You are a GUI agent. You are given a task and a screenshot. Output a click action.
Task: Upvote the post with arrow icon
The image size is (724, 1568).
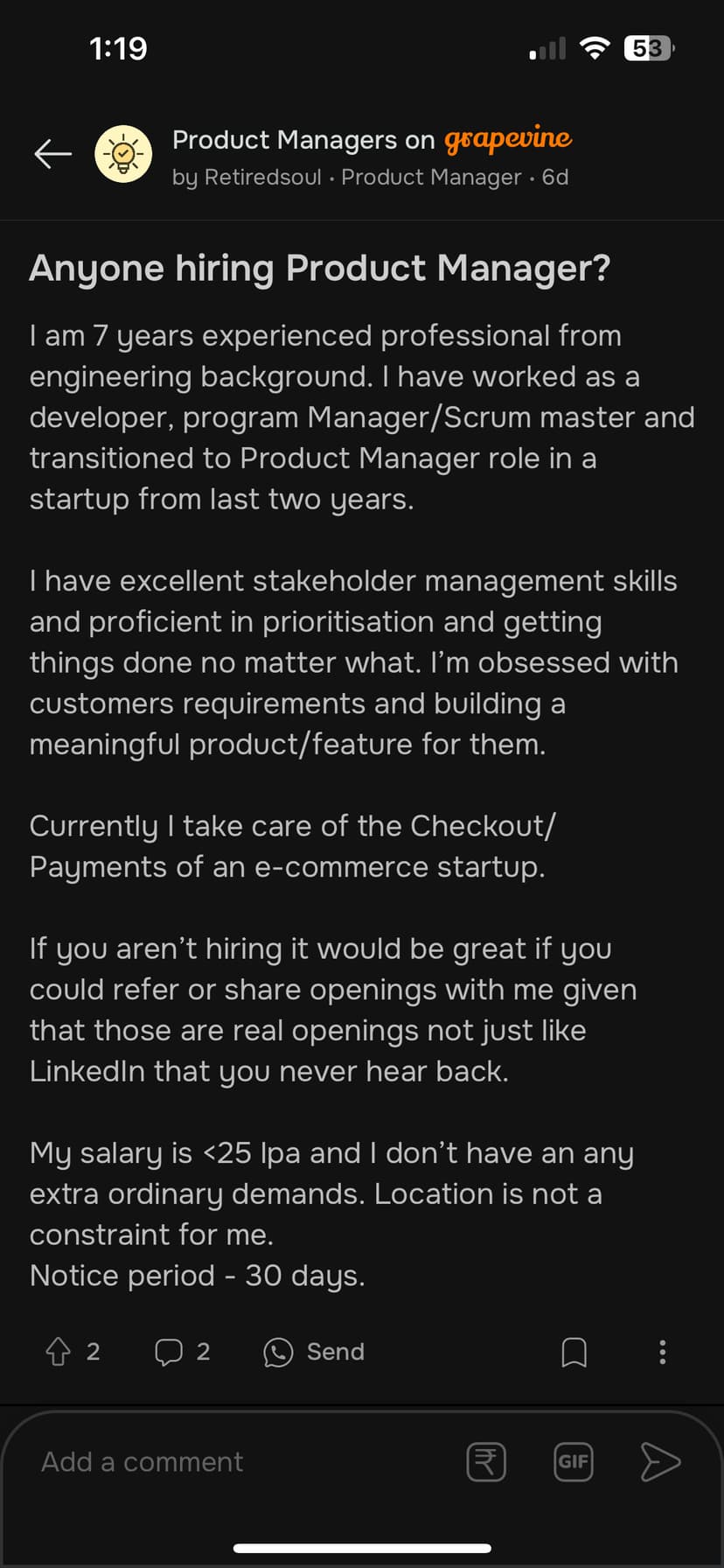pos(59,1352)
